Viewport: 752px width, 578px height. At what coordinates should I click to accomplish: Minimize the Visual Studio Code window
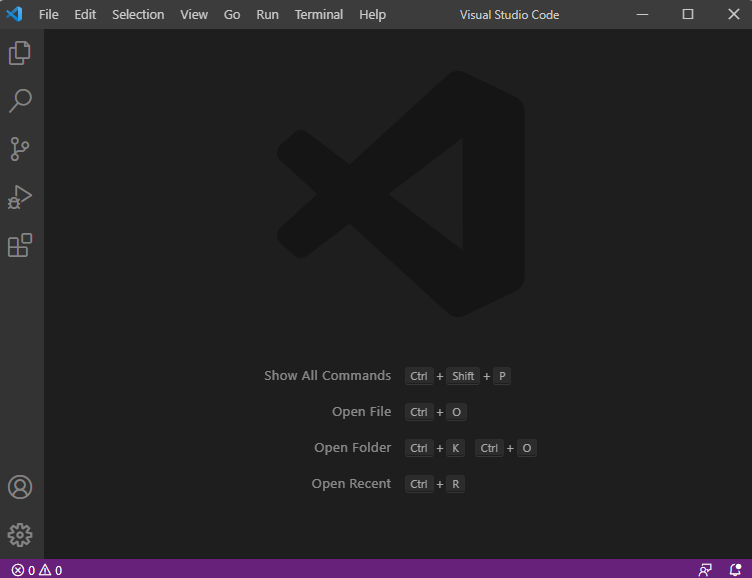[642, 14]
